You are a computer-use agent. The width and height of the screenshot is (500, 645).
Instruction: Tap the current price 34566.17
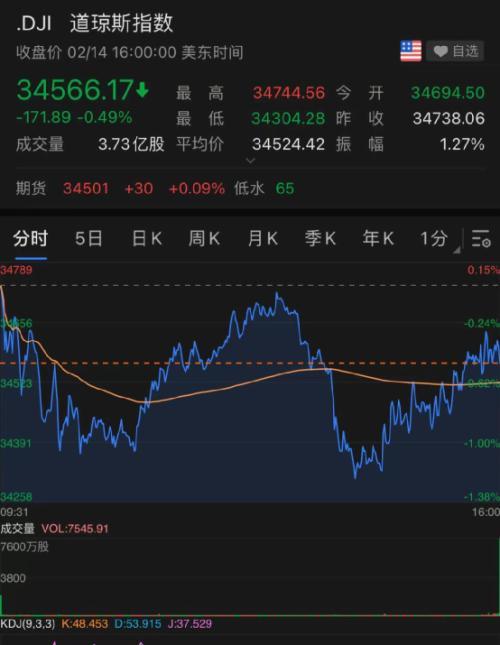(75, 90)
